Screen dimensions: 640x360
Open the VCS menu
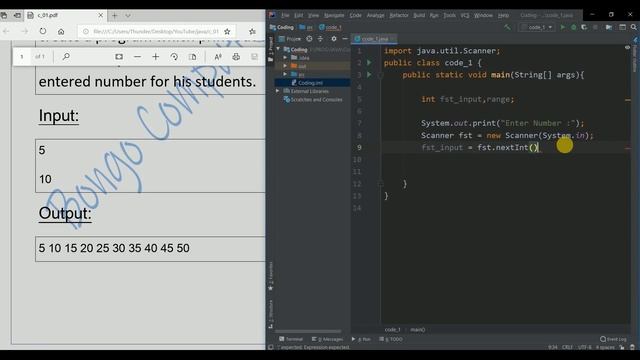coord(465,15)
